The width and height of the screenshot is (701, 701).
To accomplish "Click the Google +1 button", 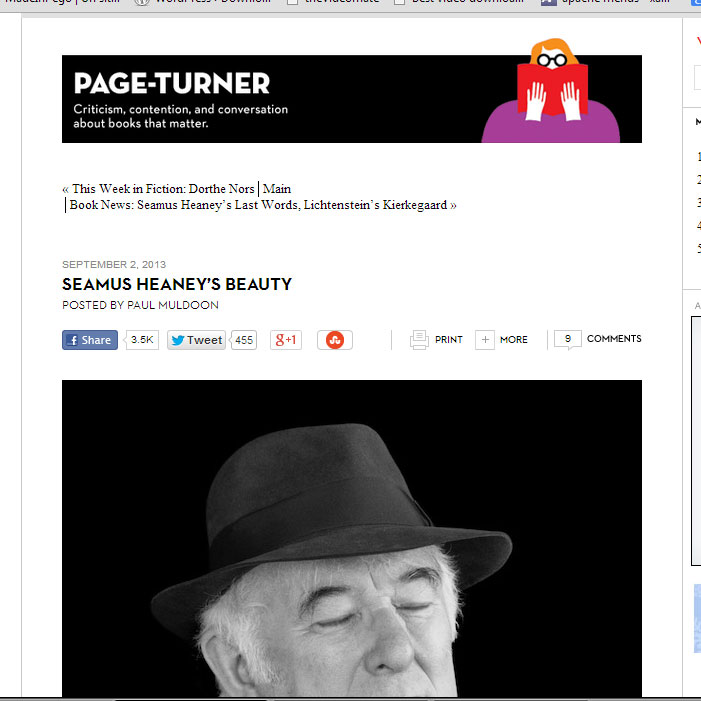I will tap(285, 340).
